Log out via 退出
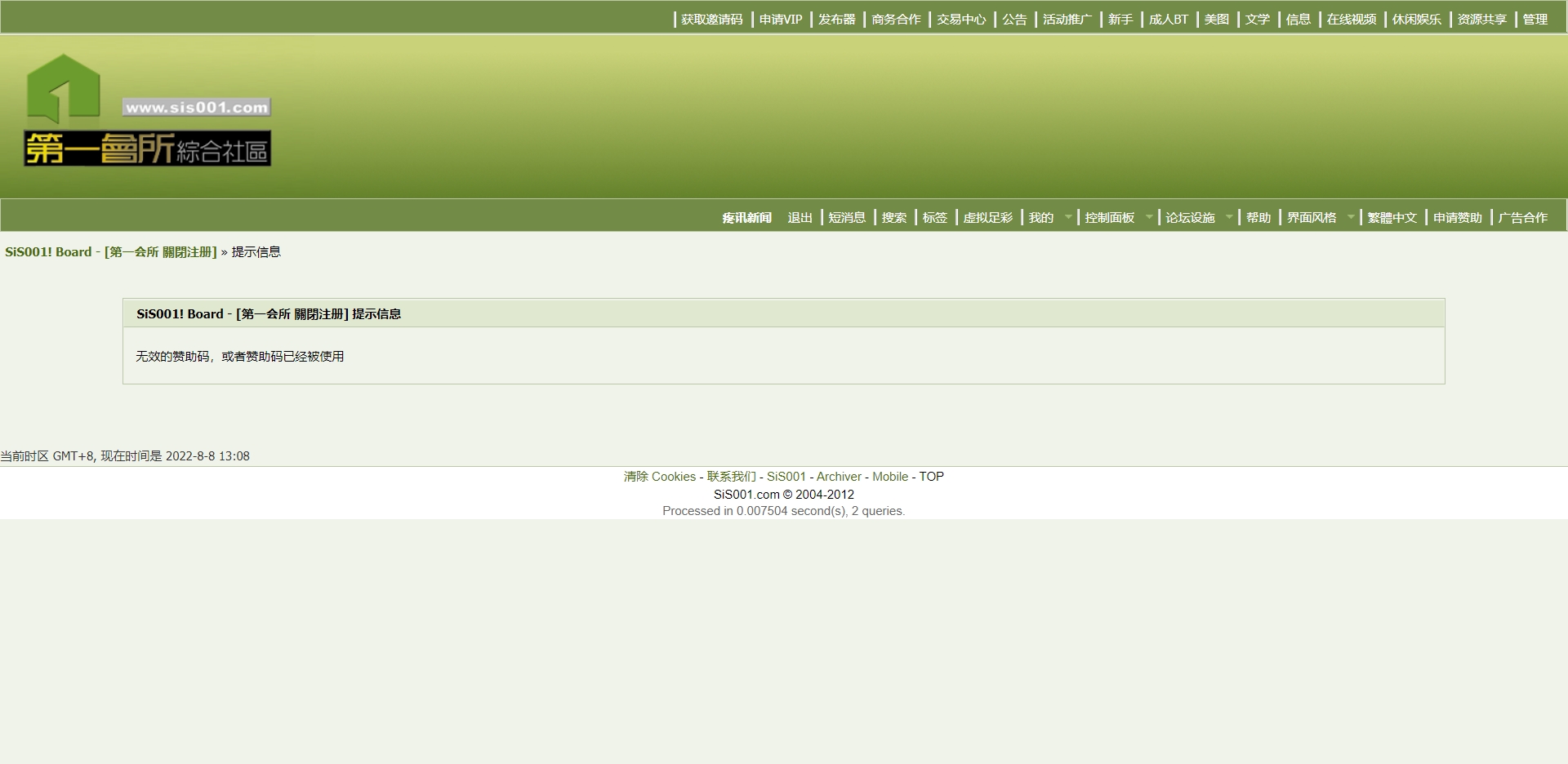Screen dimensions: 1568x764 point(800,218)
